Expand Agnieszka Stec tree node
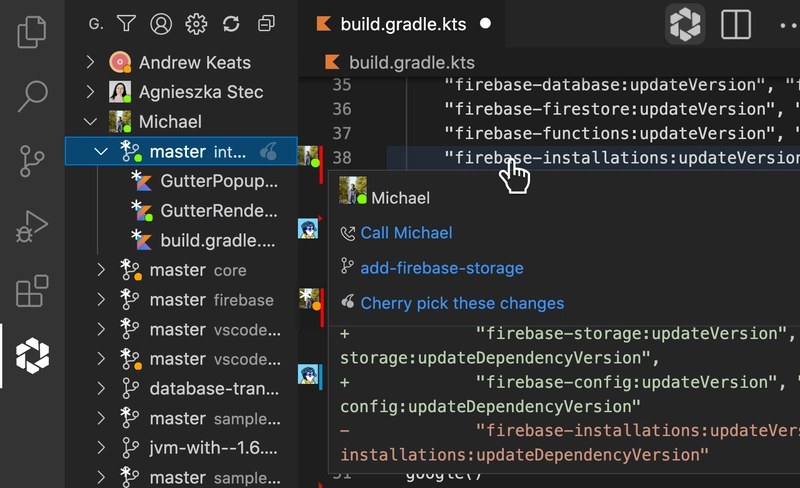Image resolution: width=800 pixels, height=488 pixels. [91, 92]
